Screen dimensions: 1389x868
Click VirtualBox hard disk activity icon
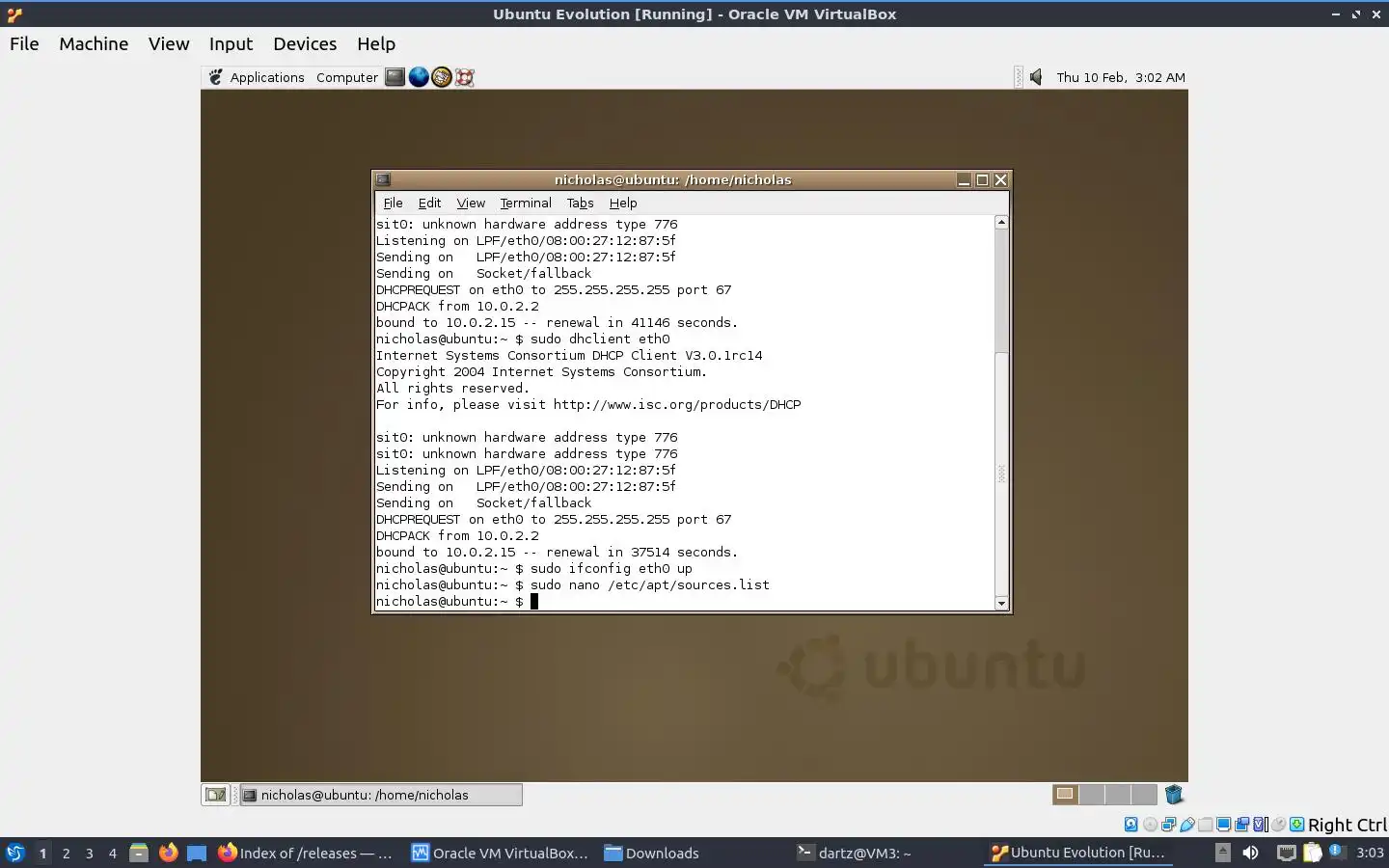(x=1130, y=825)
